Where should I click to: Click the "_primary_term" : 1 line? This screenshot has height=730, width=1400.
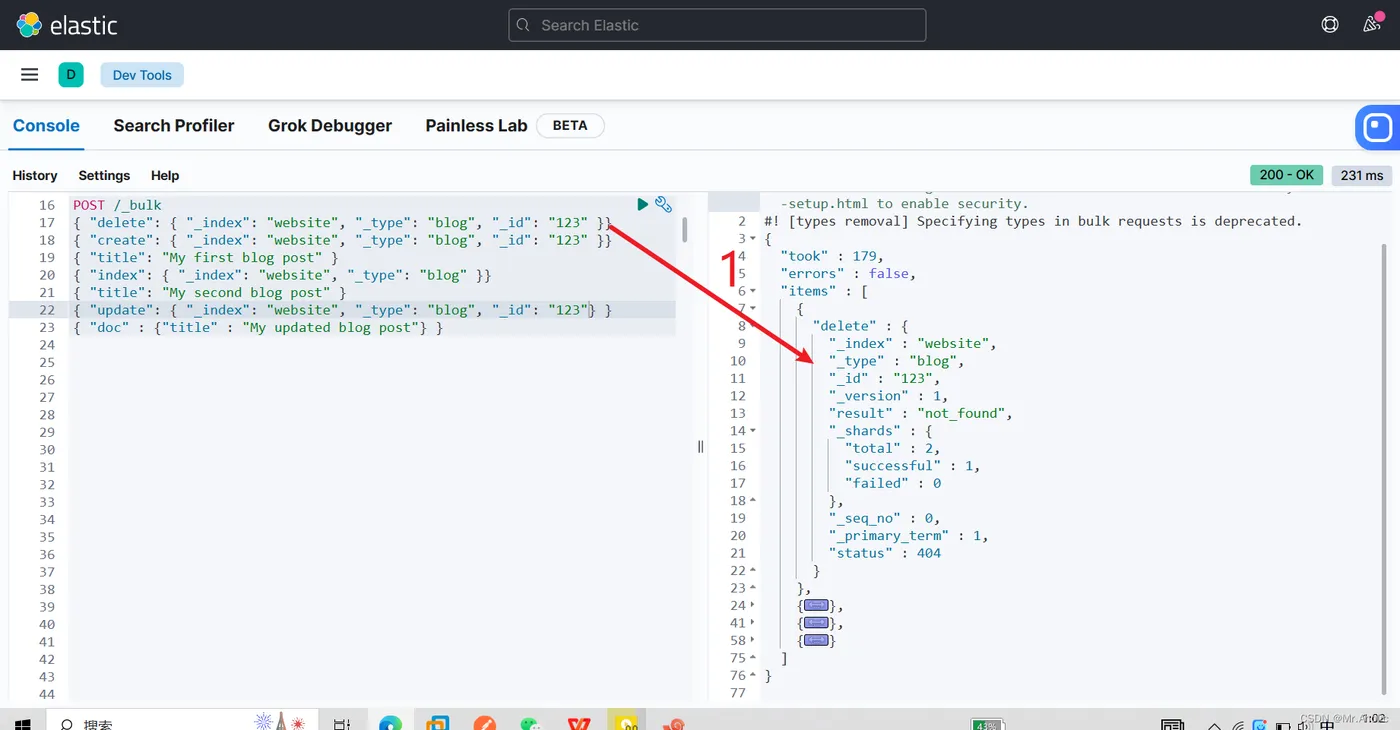(x=909, y=536)
